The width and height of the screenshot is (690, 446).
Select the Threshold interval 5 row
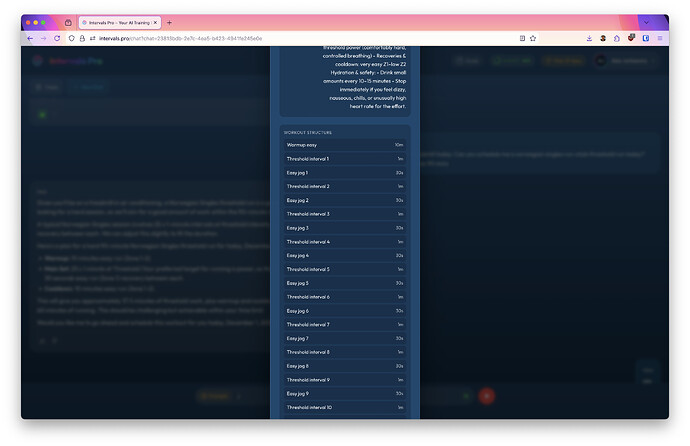tap(345, 269)
